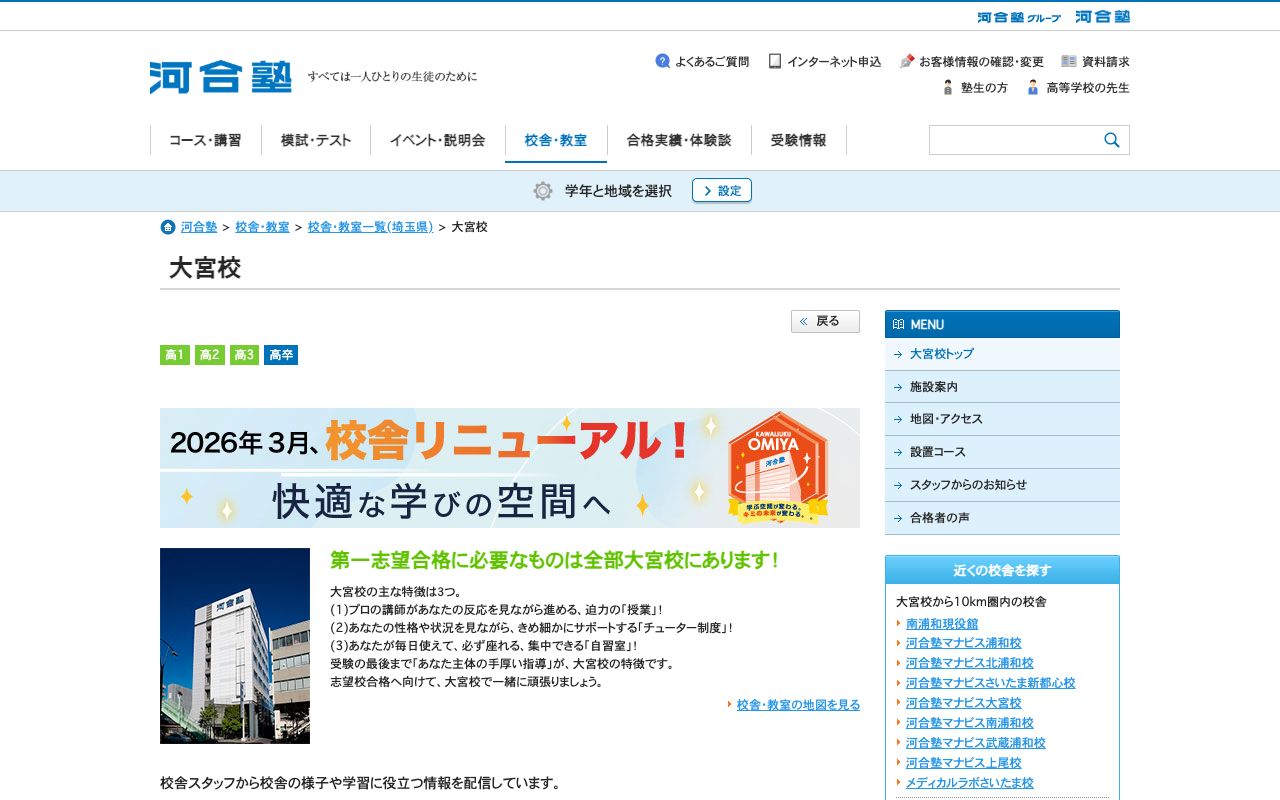Open the 校舎リニューアル banner image

point(510,468)
